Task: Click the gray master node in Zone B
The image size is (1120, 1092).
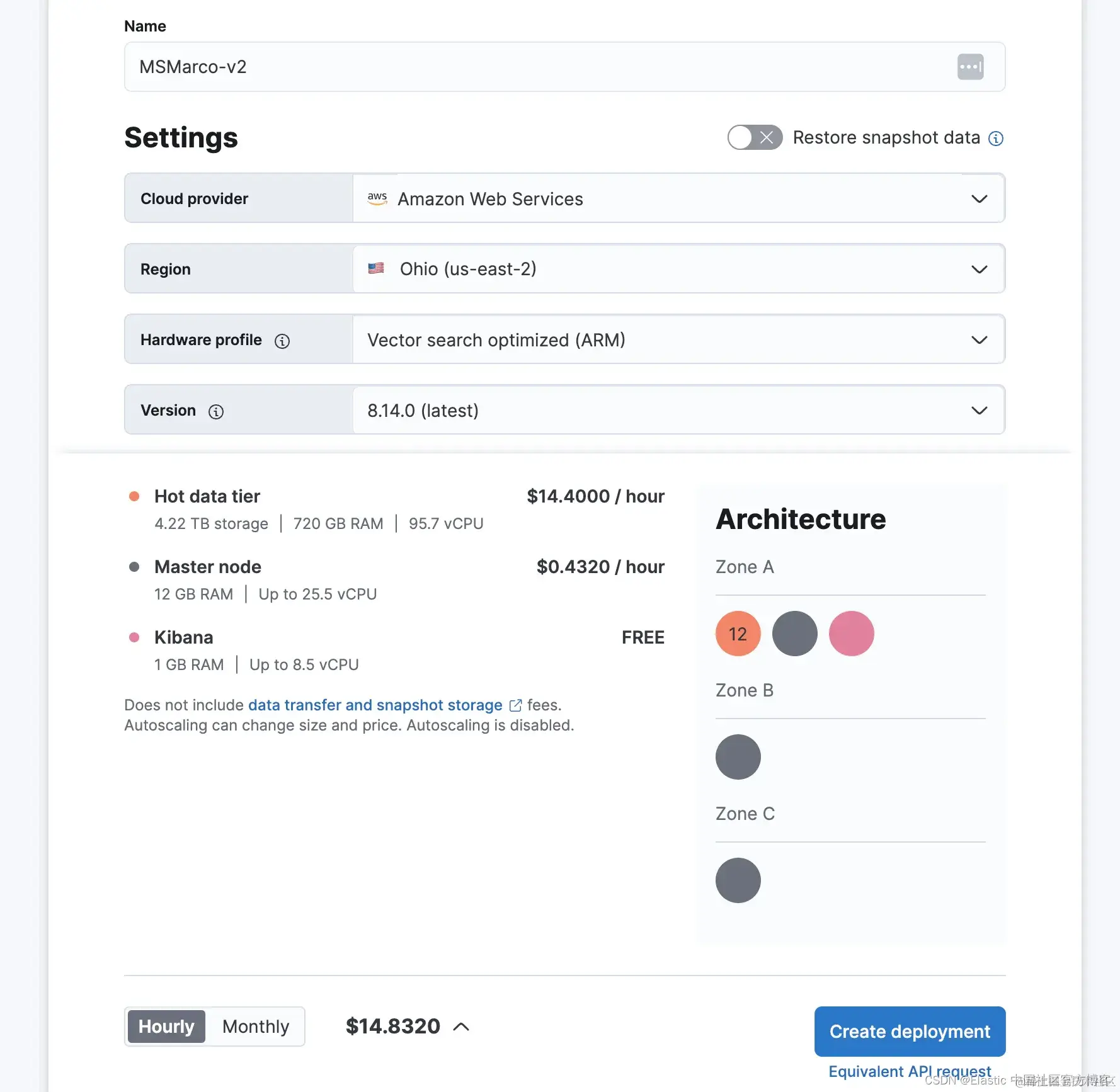Action: coord(738,757)
